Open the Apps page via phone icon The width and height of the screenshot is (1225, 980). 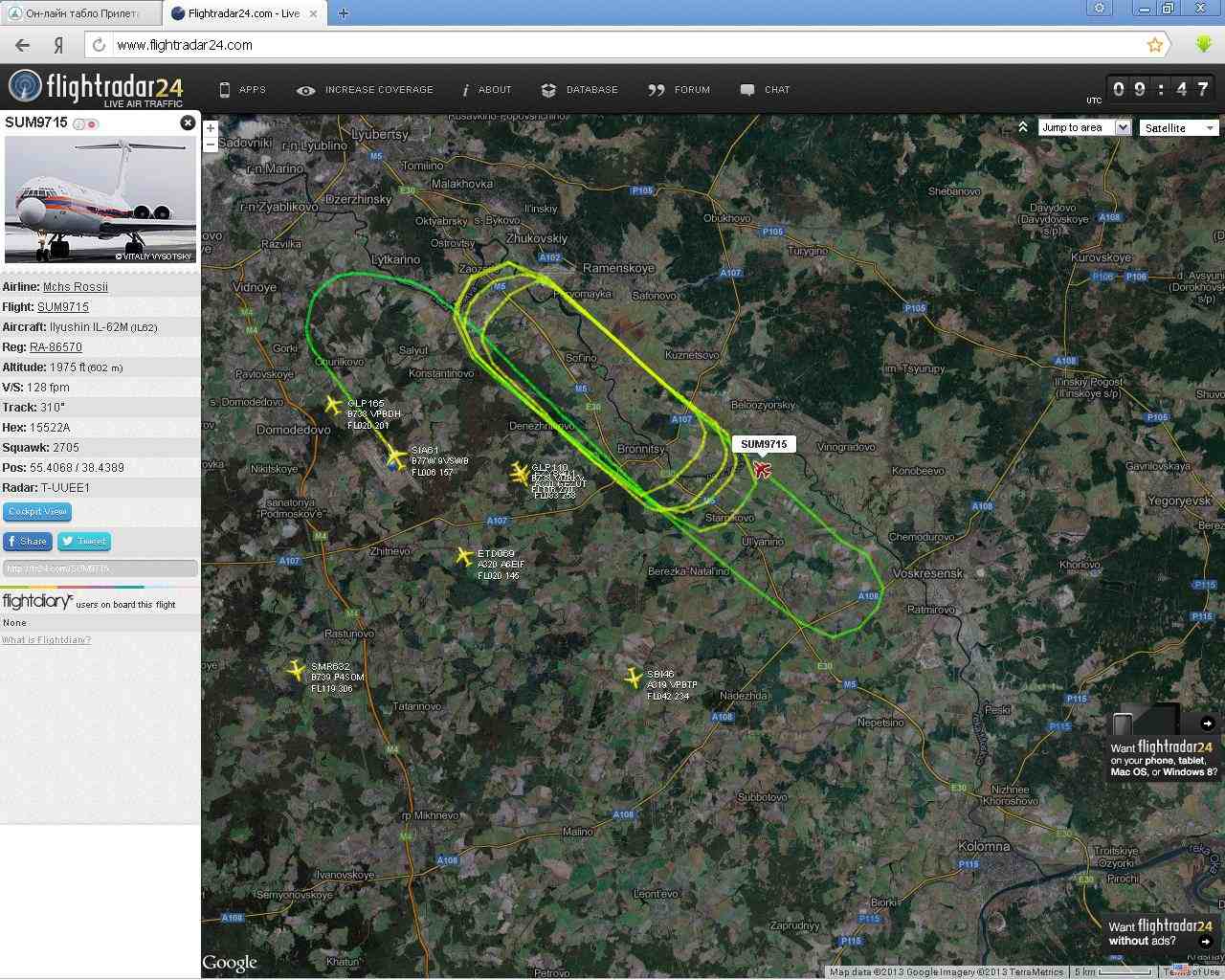click(225, 90)
